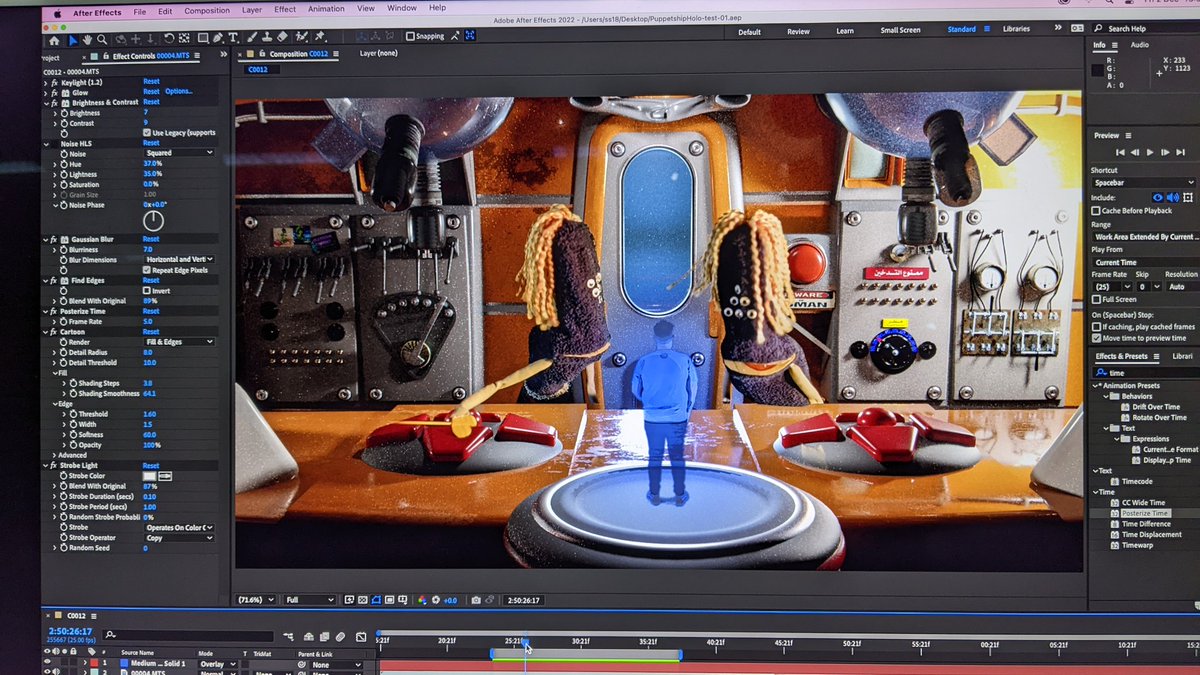This screenshot has height=675, width=1200.
Task: Select the Rectangle shape tool
Action: pos(203,39)
